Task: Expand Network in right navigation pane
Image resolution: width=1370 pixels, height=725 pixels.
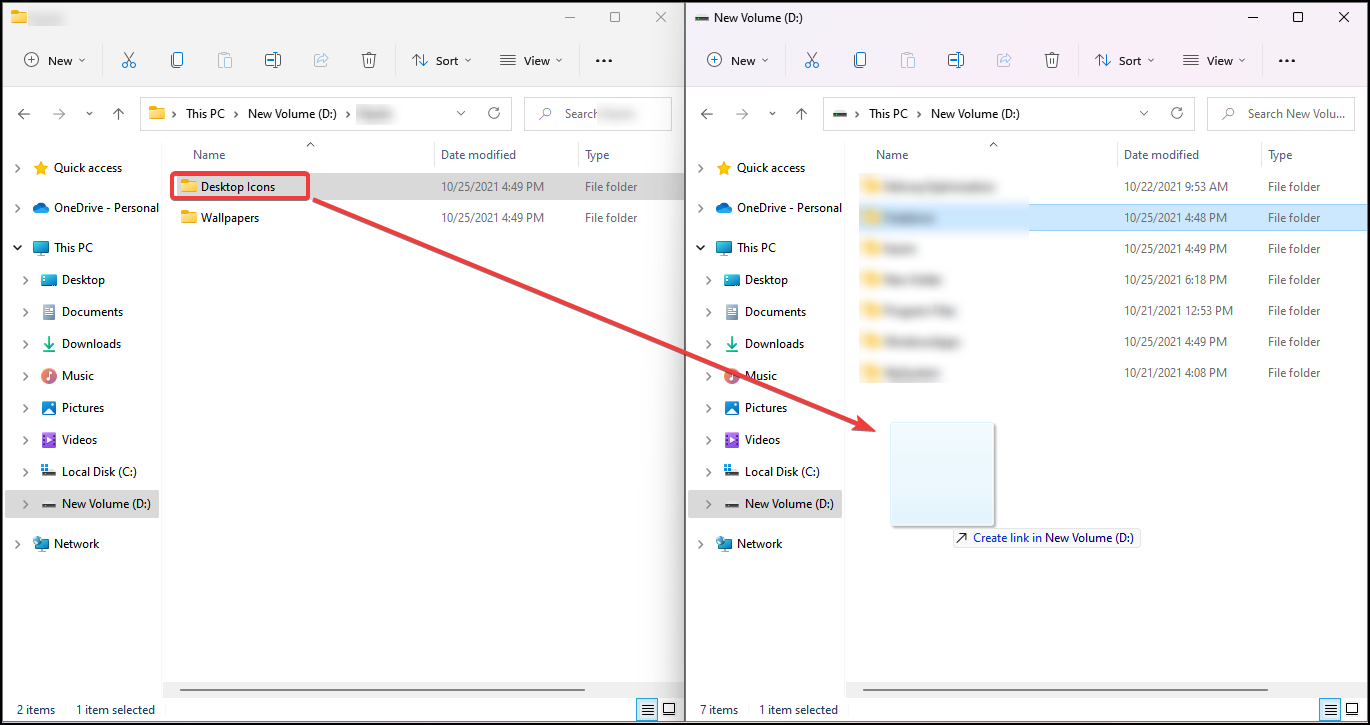Action: pyautogui.click(x=700, y=544)
